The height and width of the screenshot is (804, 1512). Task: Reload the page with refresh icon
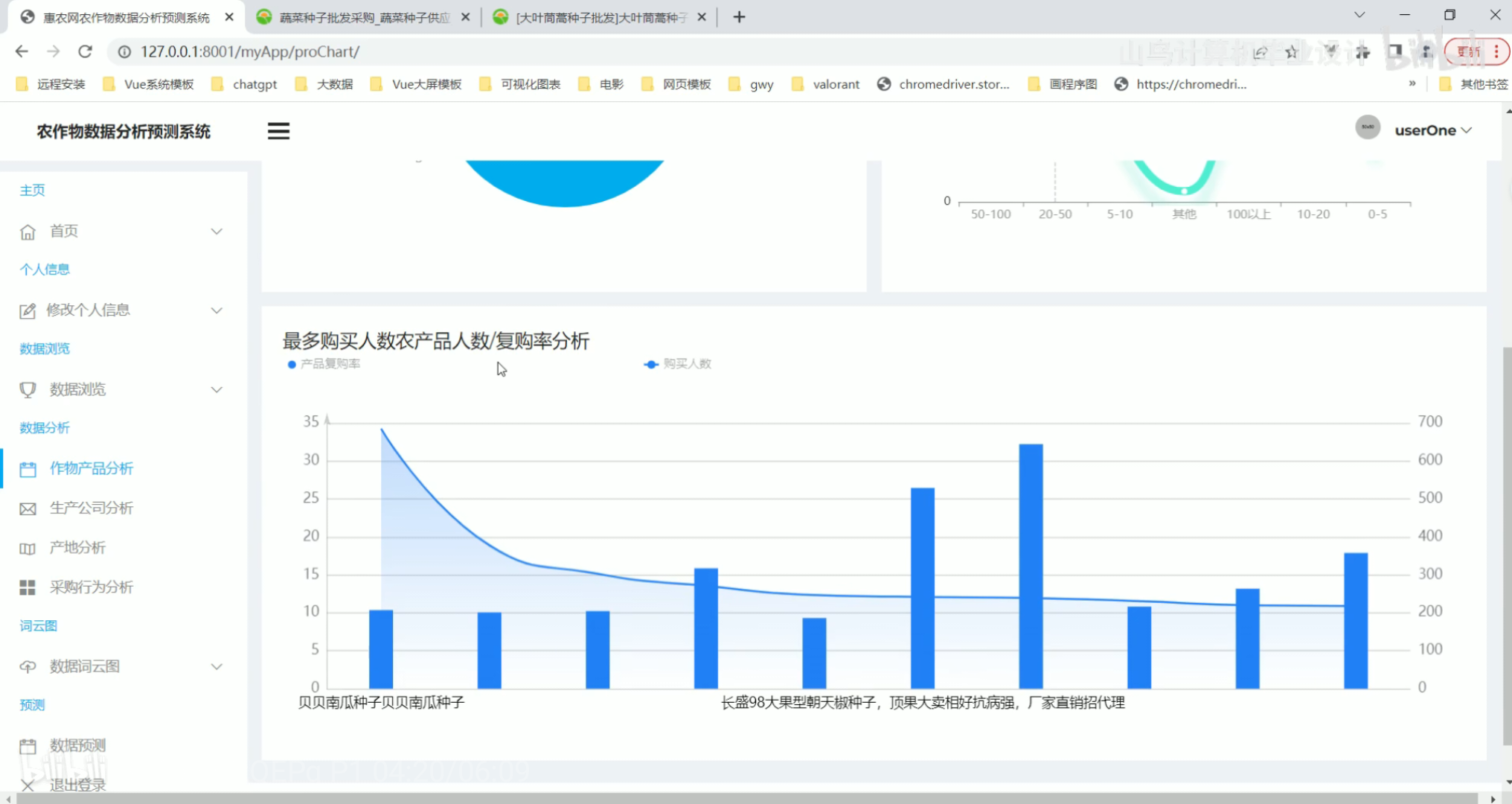coord(85,51)
